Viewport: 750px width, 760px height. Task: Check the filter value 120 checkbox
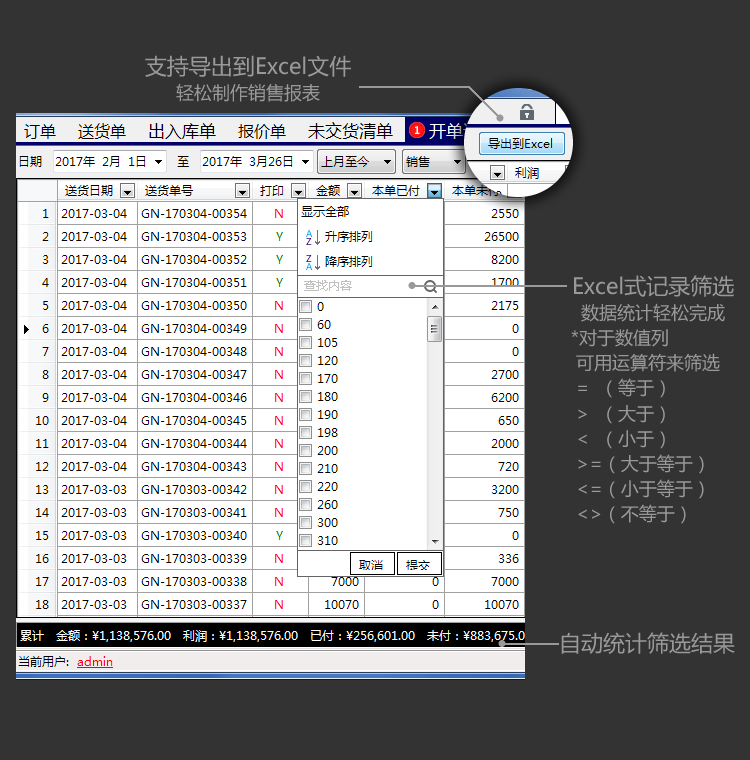click(306, 361)
